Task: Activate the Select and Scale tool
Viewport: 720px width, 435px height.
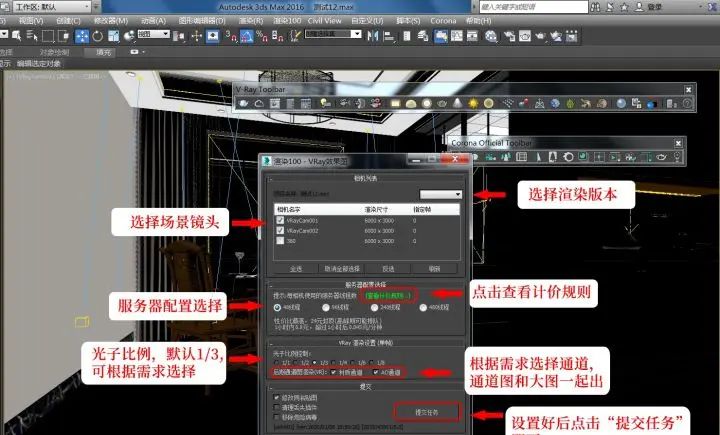Action: 113,36
